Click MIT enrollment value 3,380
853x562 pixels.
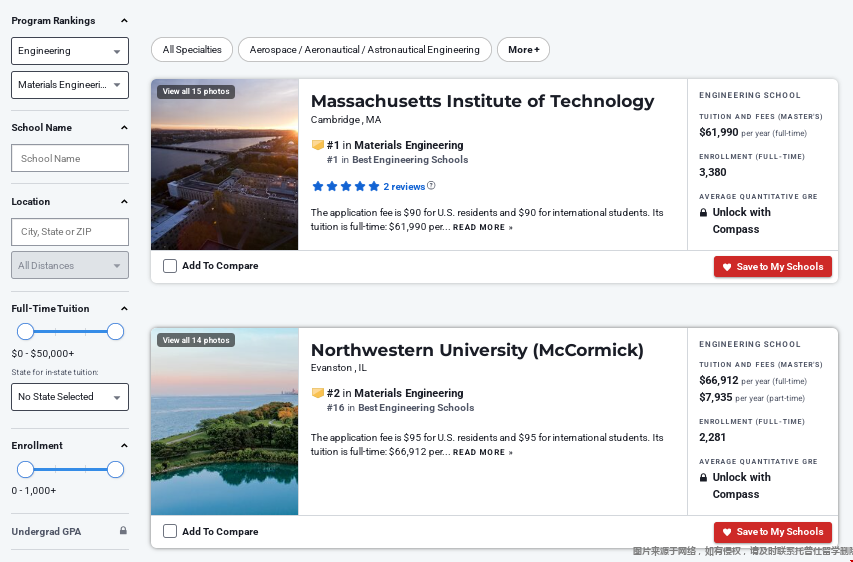713,172
